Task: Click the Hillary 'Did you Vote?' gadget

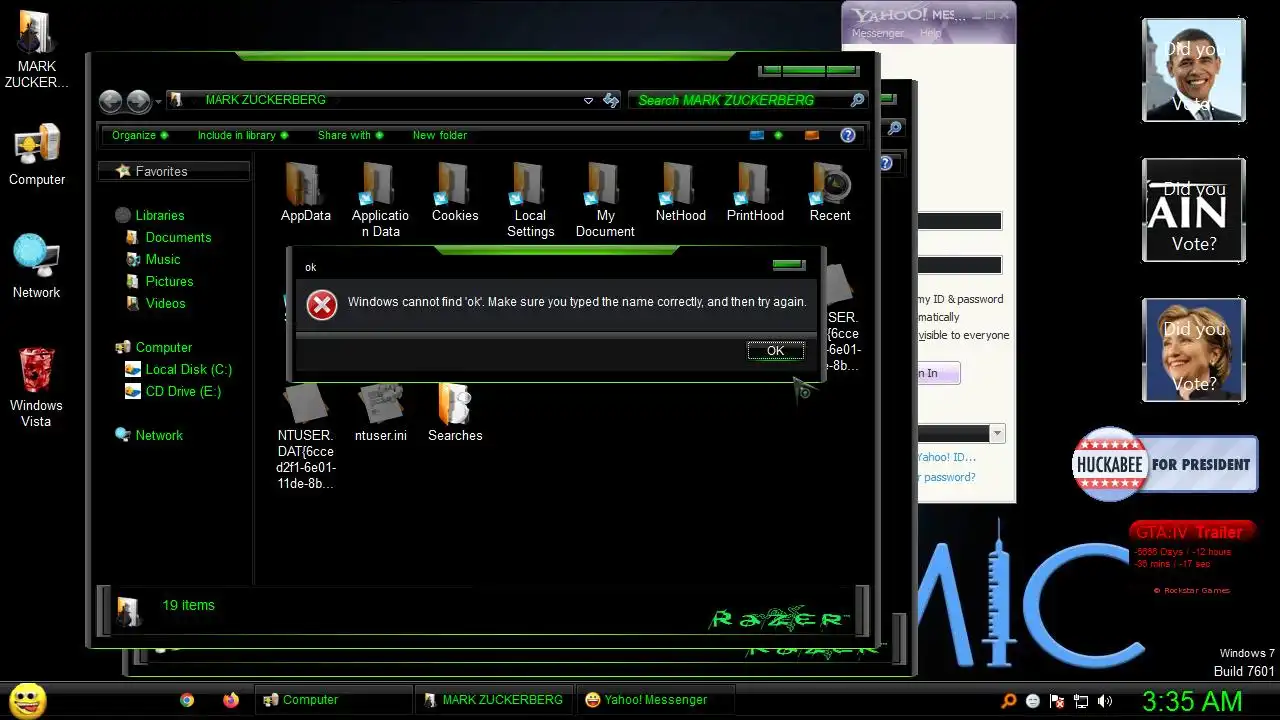Action: 1194,350
